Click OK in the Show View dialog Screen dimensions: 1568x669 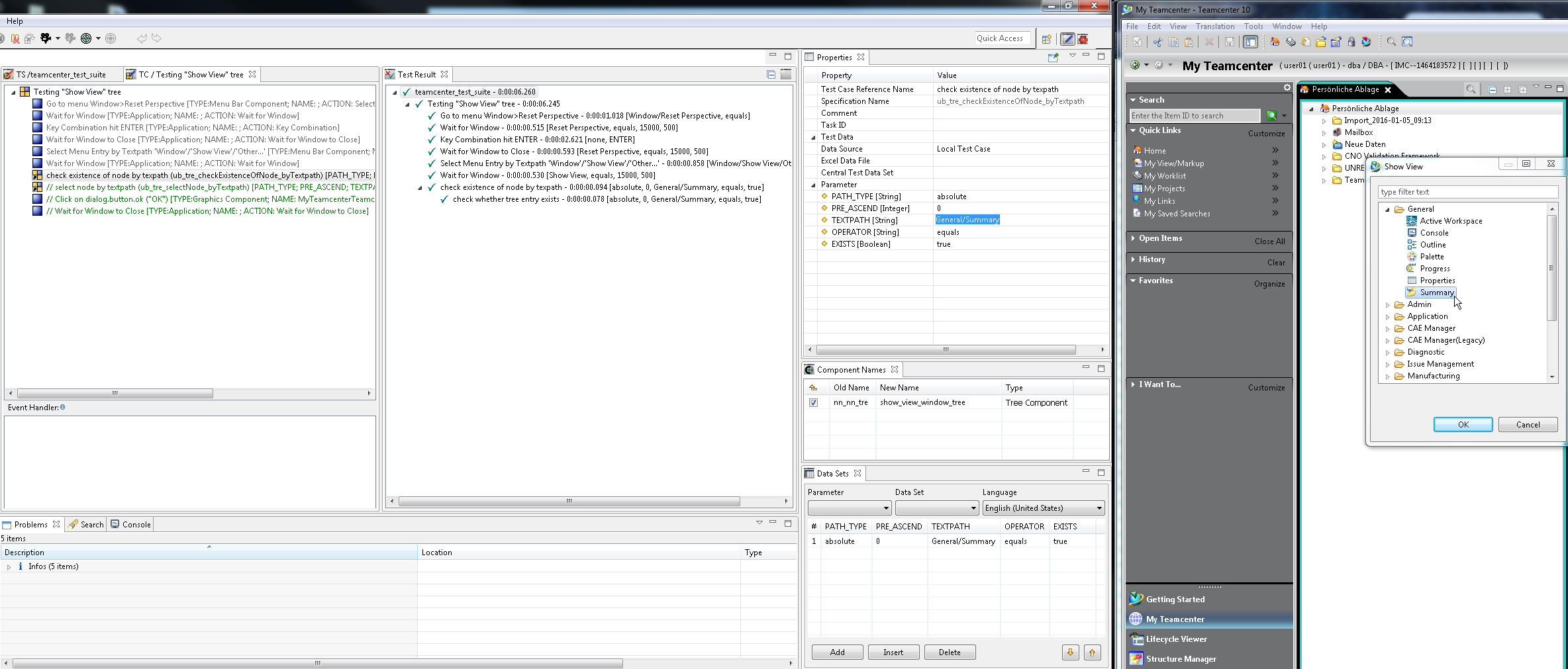tap(1463, 425)
